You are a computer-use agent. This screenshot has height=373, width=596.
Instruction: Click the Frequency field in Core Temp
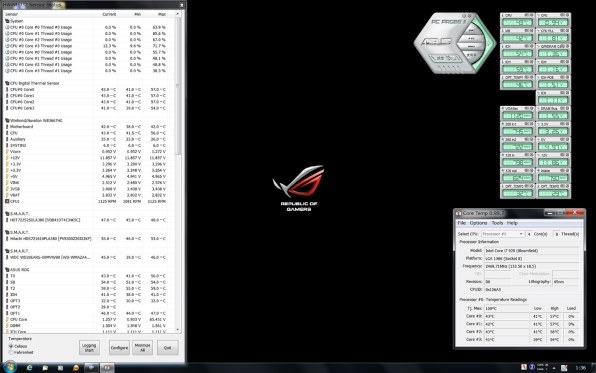532,266
